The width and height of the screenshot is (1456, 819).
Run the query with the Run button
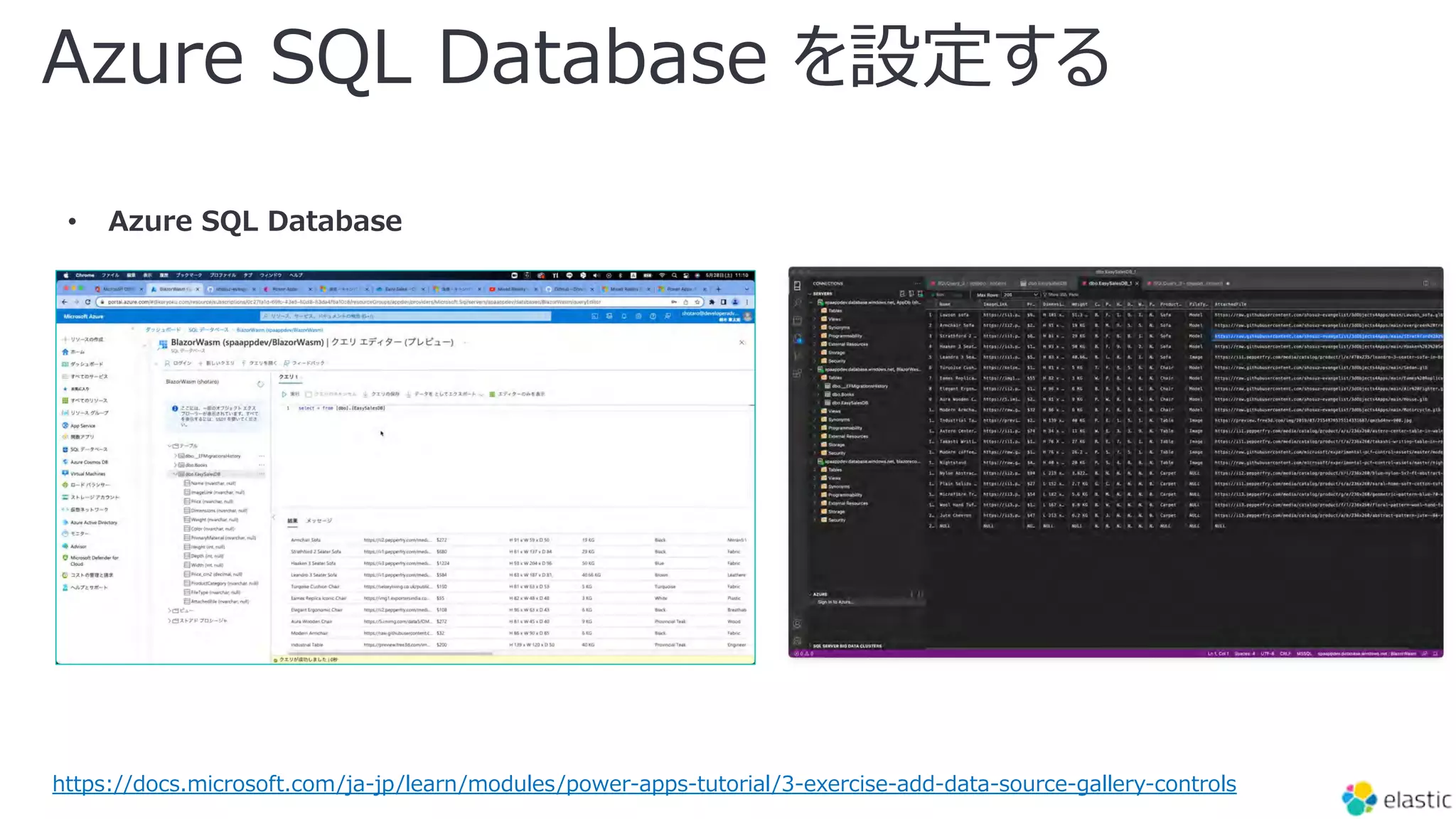click(291, 394)
